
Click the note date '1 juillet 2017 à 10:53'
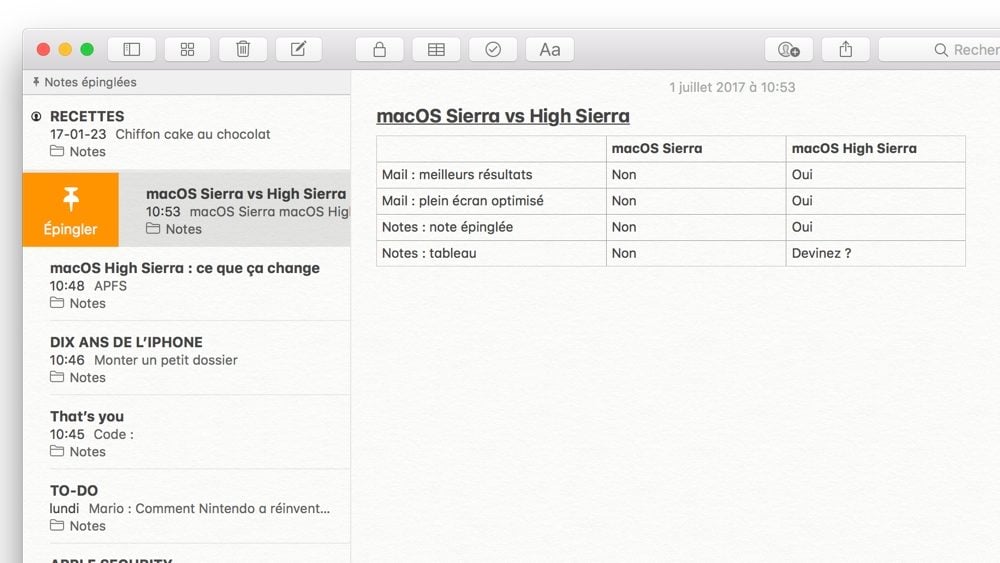tap(732, 87)
